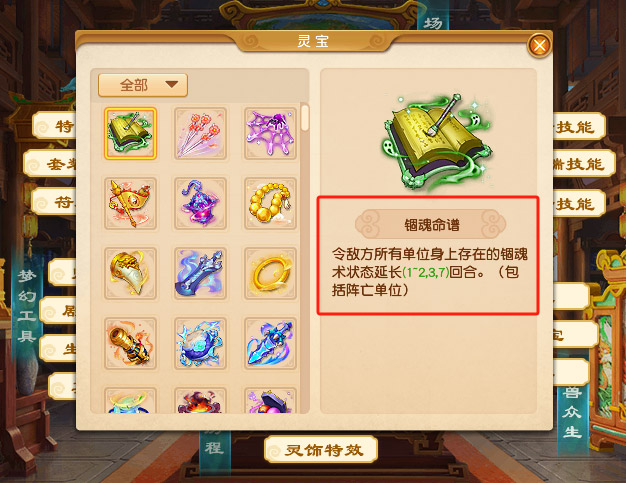This screenshot has height=483, width=626.
Task: Close the 灵宝 window
Action: (x=539, y=46)
